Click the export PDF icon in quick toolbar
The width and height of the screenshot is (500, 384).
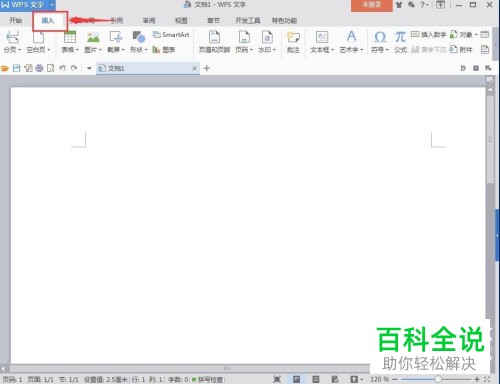(28, 68)
